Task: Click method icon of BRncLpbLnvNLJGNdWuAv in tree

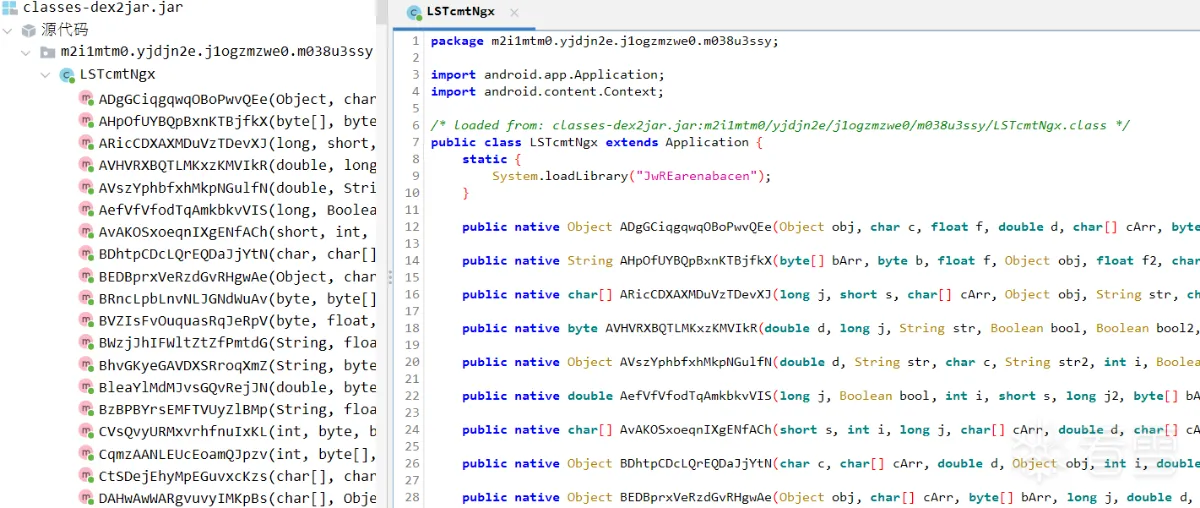Action: [86, 298]
